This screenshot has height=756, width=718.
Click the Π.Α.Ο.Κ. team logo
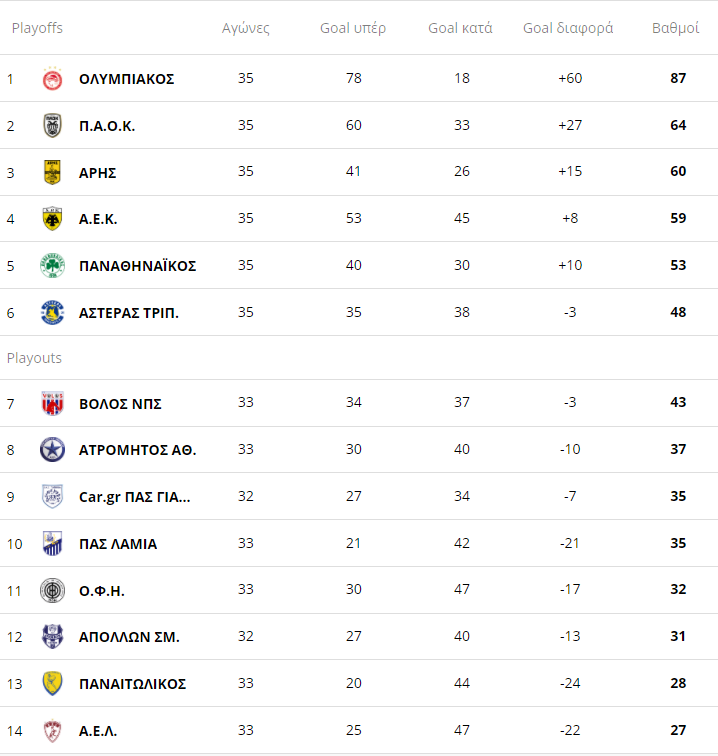(x=52, y=126)
